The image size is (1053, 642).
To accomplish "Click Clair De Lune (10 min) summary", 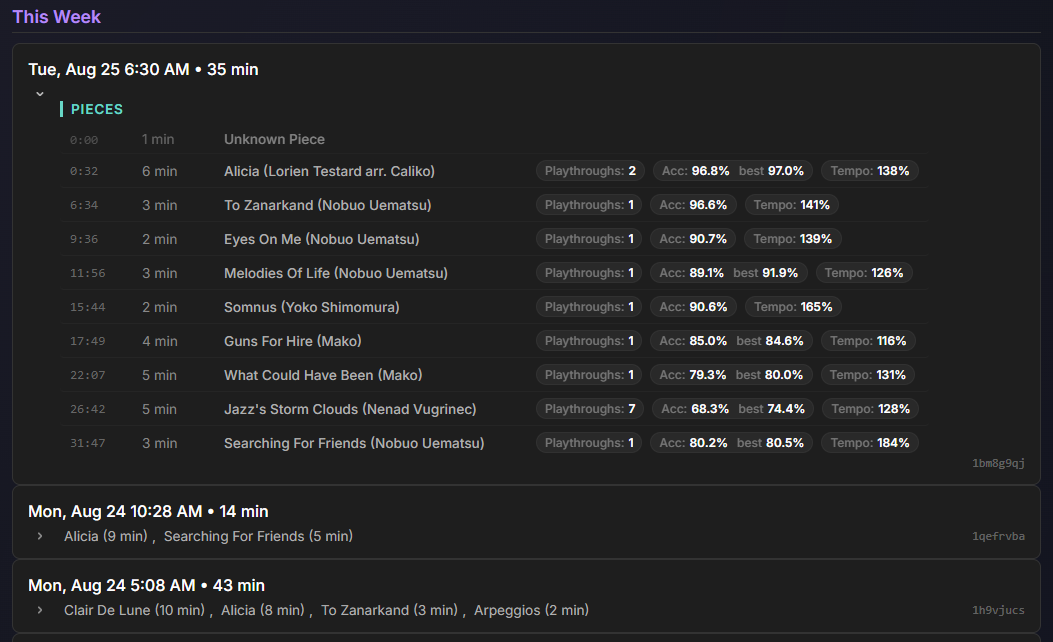I will click(x=134, y=610).
